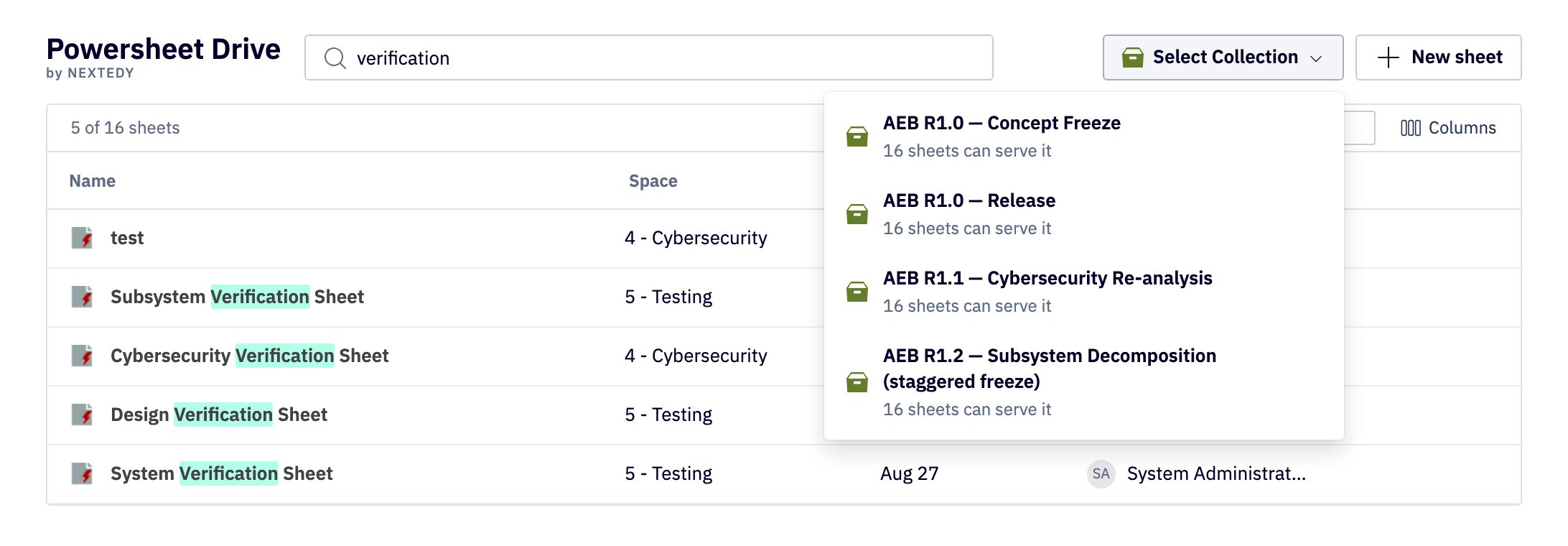Click the Cybersecurity Verification Sheet file icon
This screenshot has height=546, width=1568.
[82, 356]
